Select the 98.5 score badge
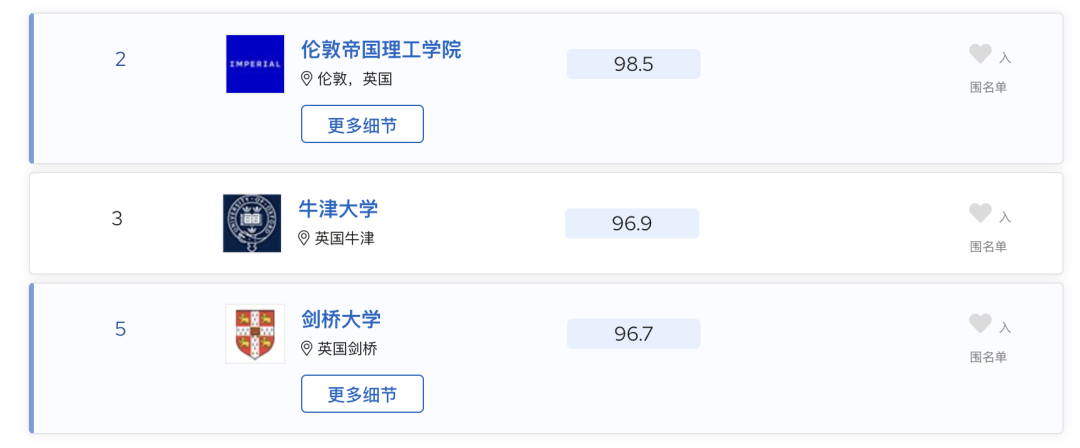Image resolution: width=1080 pixels, height=448 pixels. tap(634, 64)
